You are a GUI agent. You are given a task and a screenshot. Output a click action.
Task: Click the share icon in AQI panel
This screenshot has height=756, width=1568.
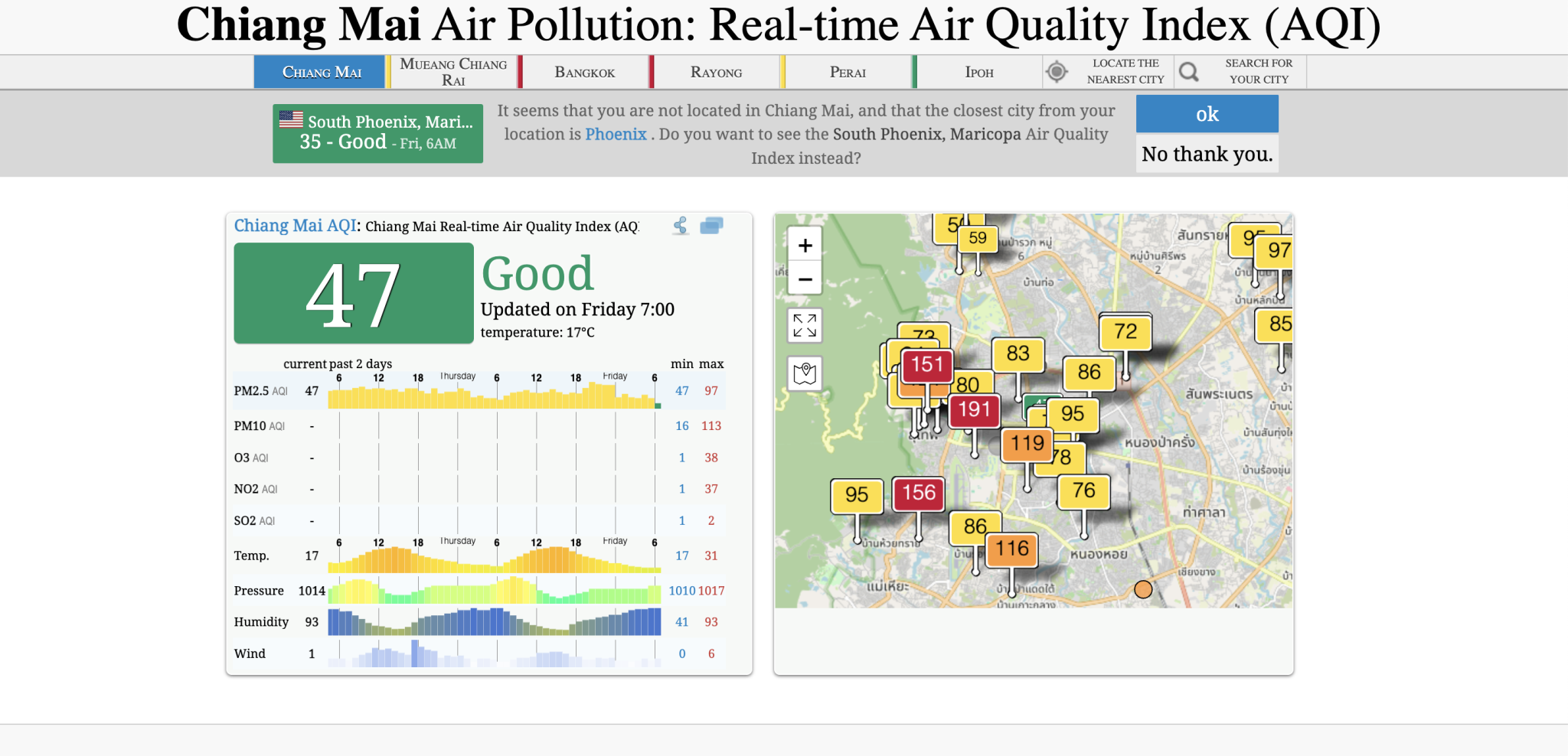681,226
